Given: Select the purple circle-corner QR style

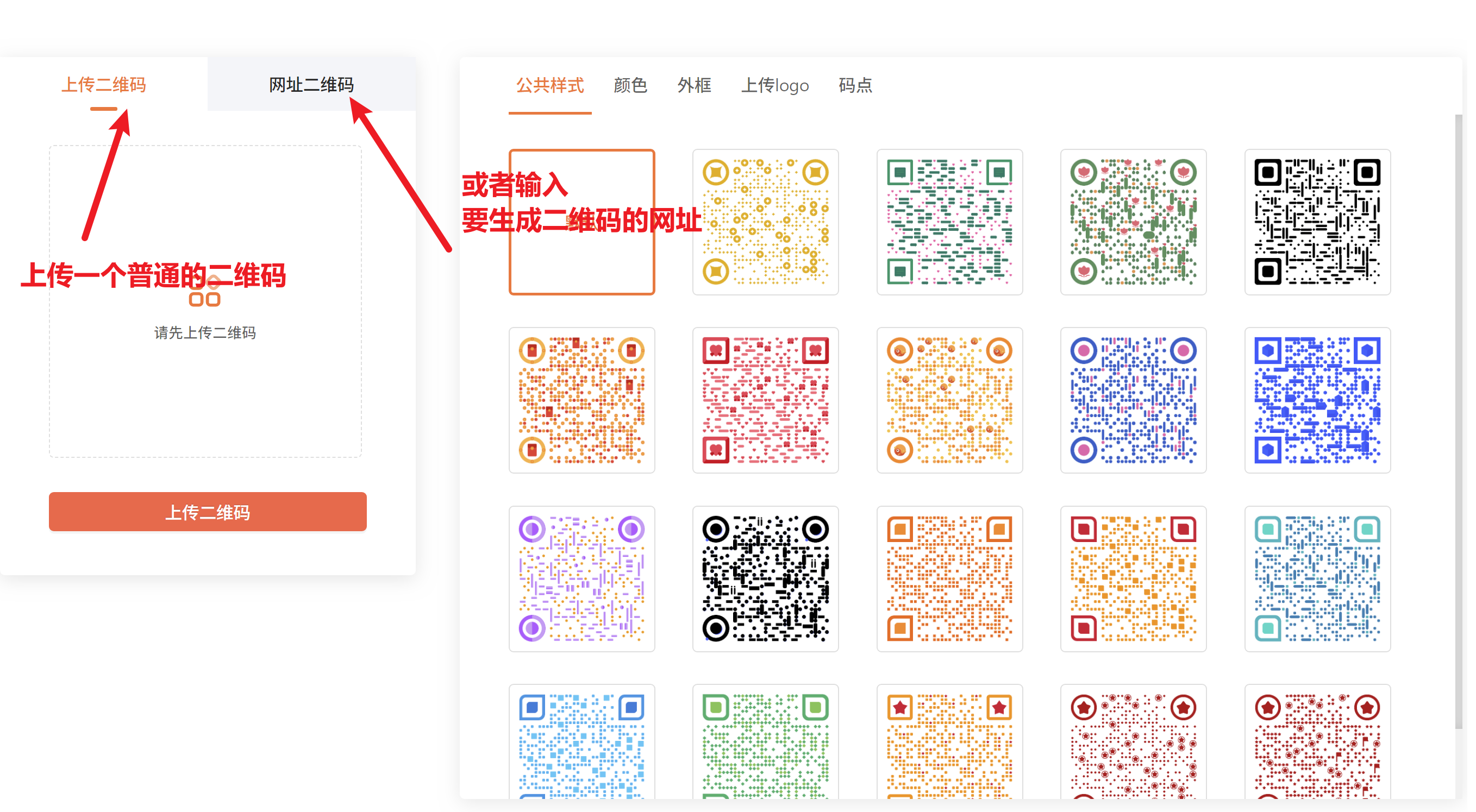Looking at the screenshot, I should point(581,578).
